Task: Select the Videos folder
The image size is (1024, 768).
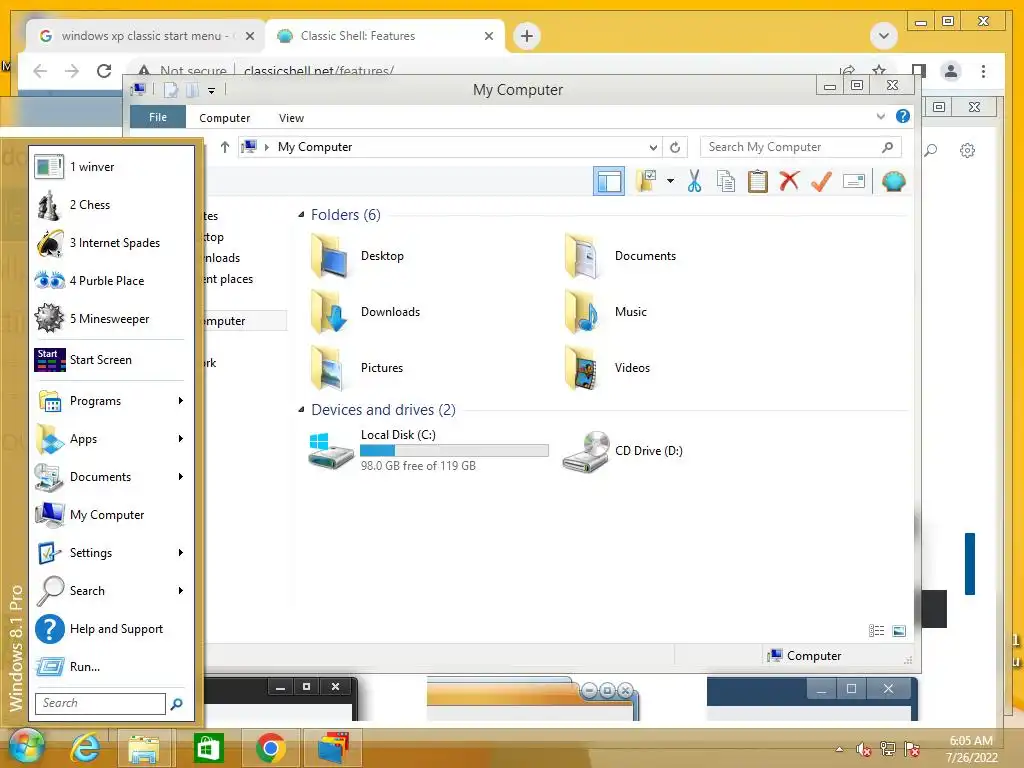Action: [x=607, y=368]
